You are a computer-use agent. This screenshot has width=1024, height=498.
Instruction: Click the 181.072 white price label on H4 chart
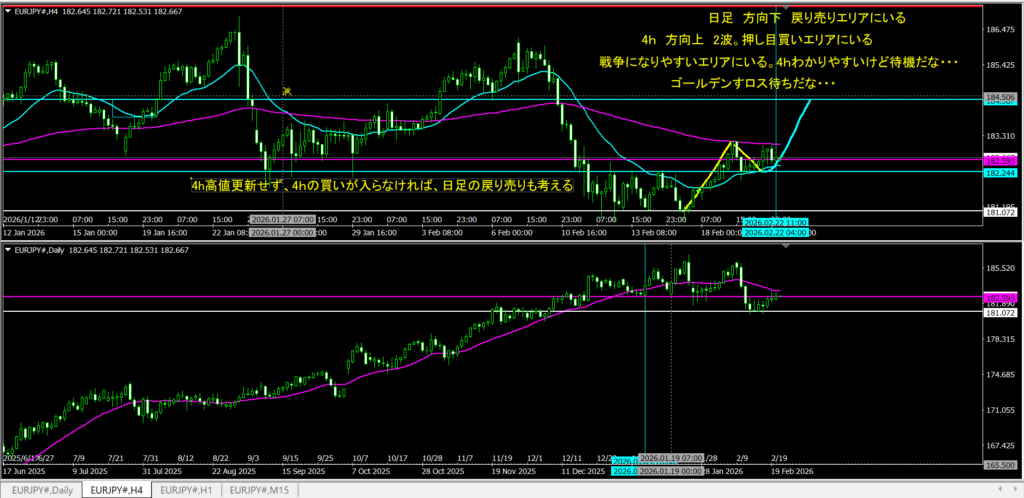click(x=1001, y=212)
